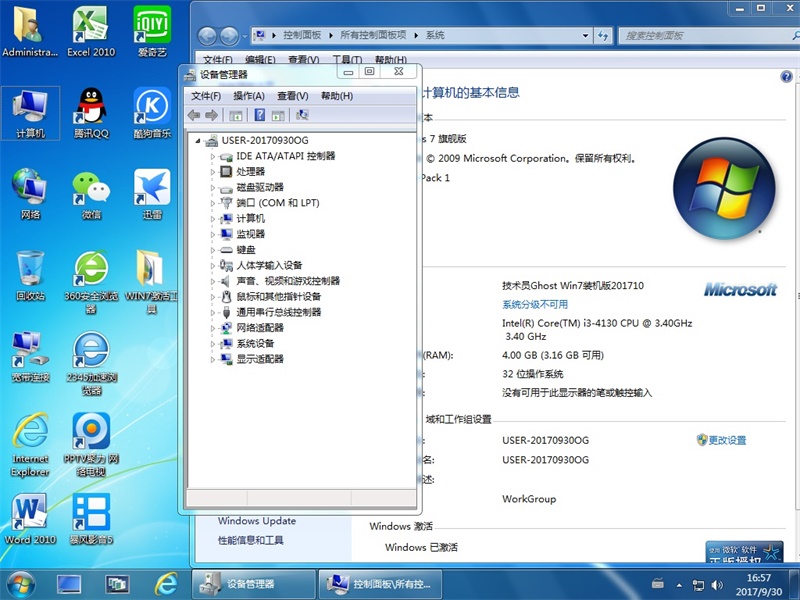Click the 系统分级不可用 rating link
800x600 pixels.
[535, 304]
